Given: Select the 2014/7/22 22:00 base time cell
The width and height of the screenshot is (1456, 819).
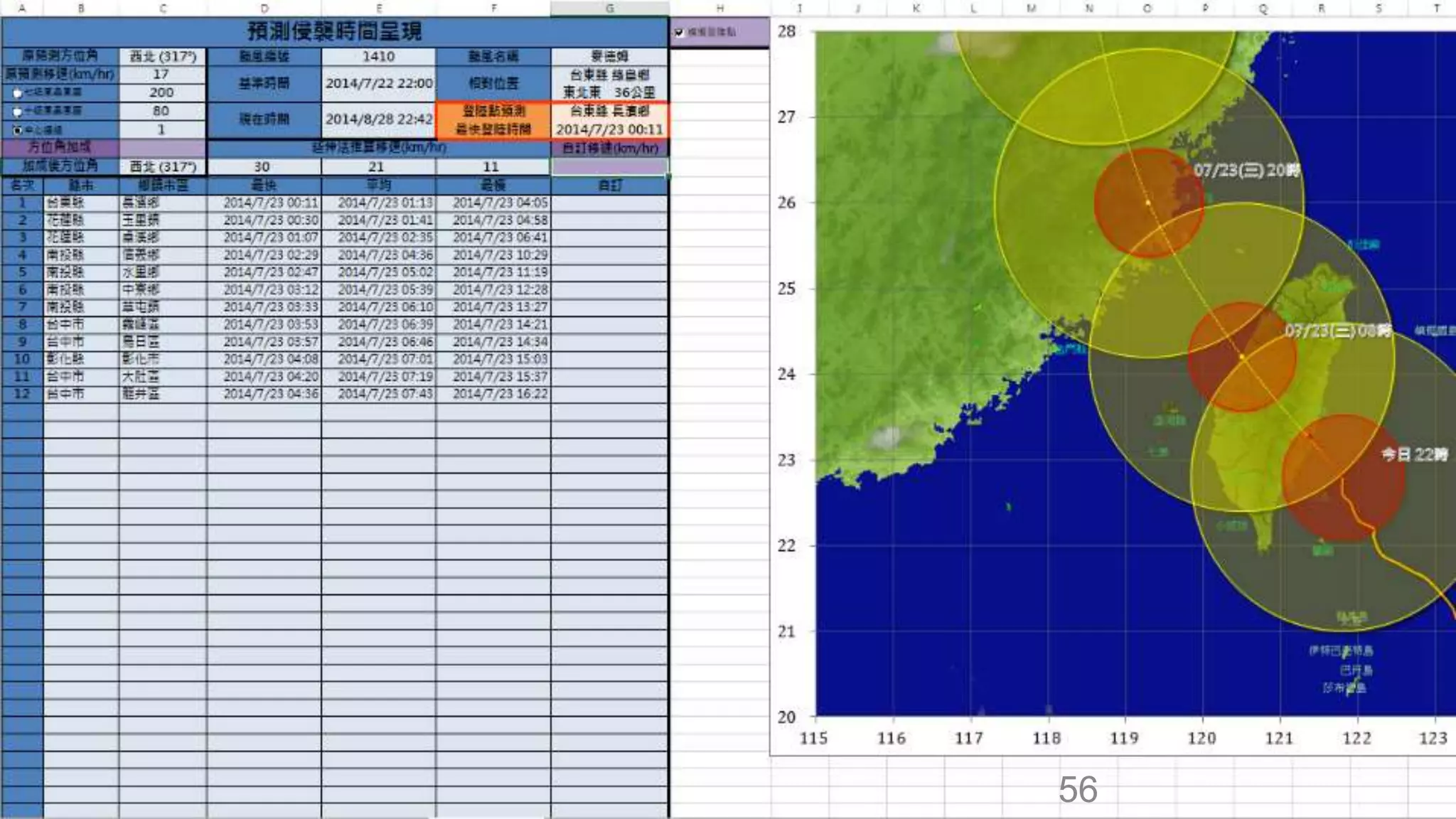Looking at the screenshot, I should coord(378,83).
